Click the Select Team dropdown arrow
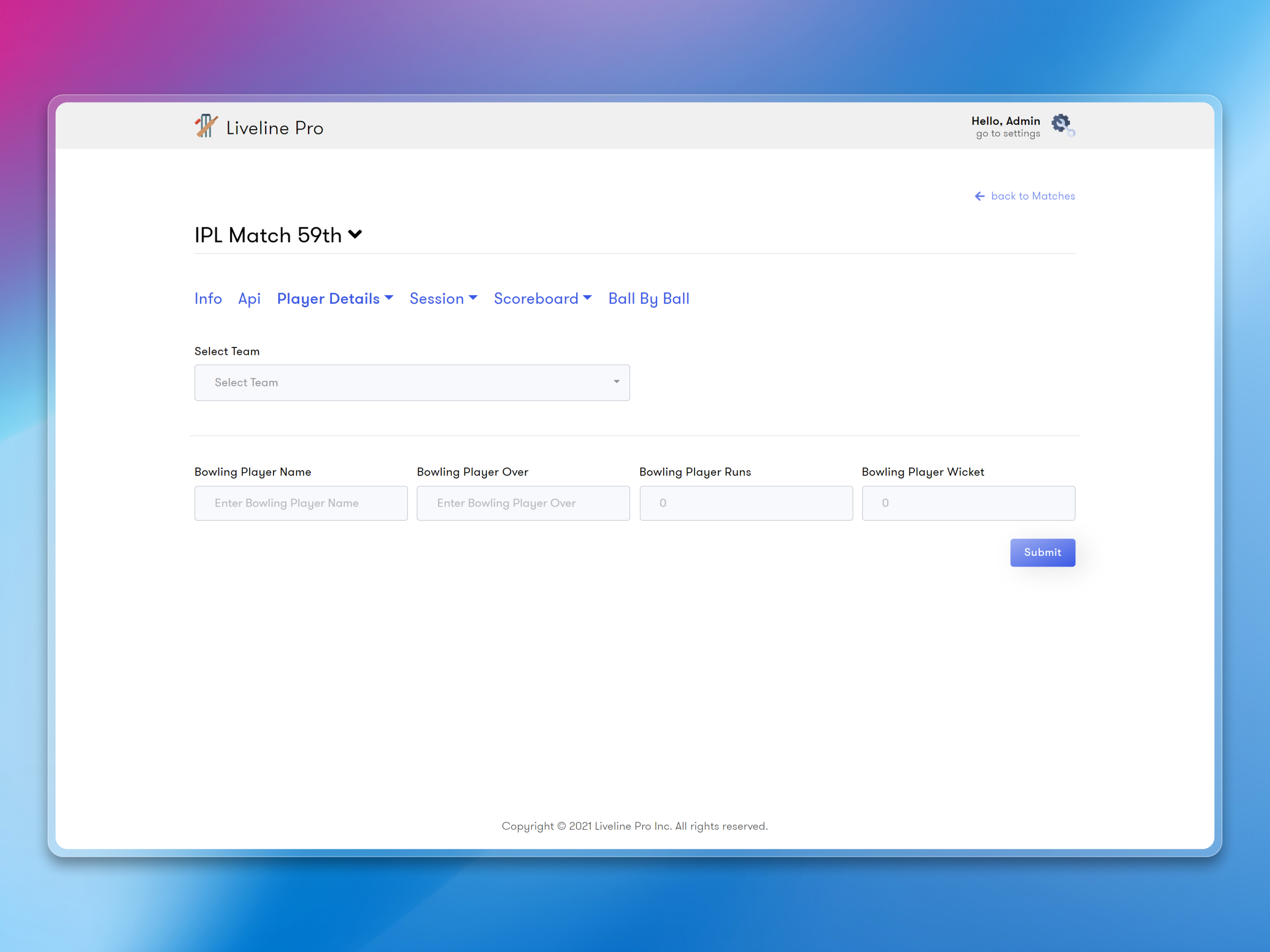1270x952 pixels. (x=616, y=382)
